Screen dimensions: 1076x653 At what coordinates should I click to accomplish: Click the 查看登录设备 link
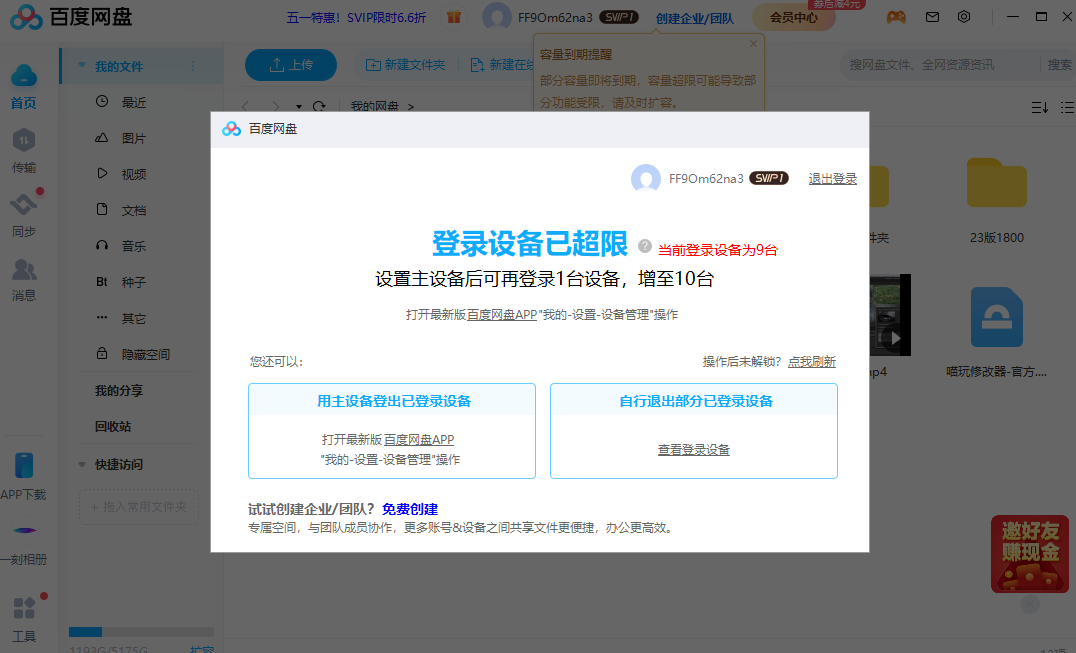point(694,450)
